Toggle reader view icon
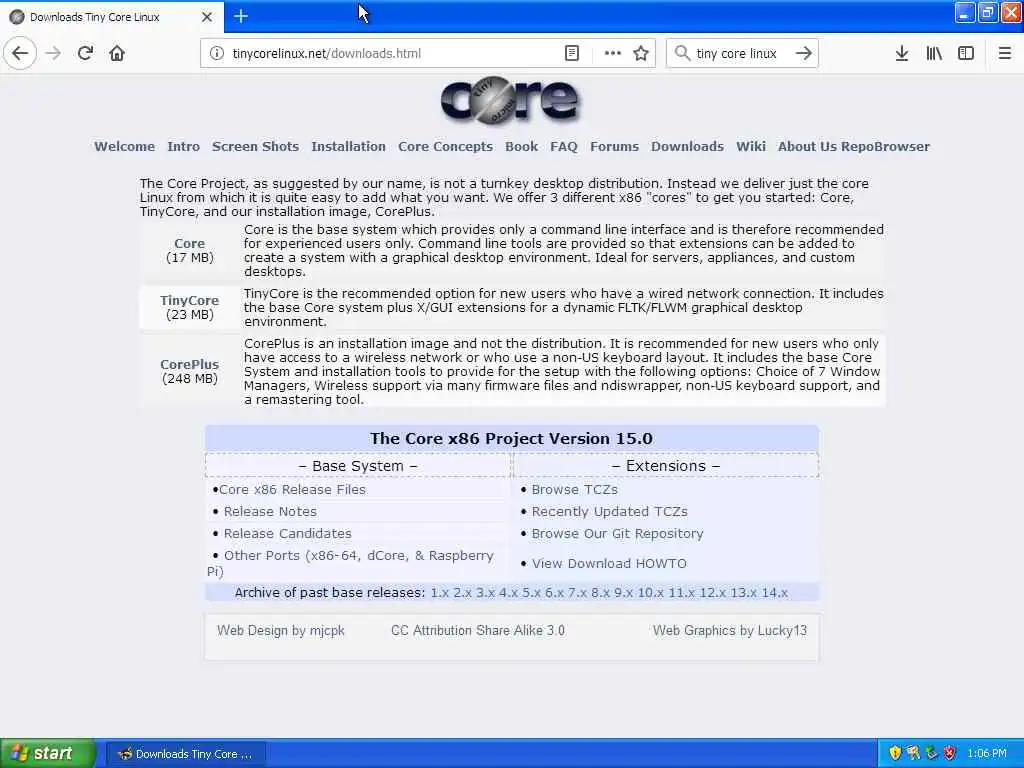This screenshot has height=768, width=1024. (x=571, y=54)
